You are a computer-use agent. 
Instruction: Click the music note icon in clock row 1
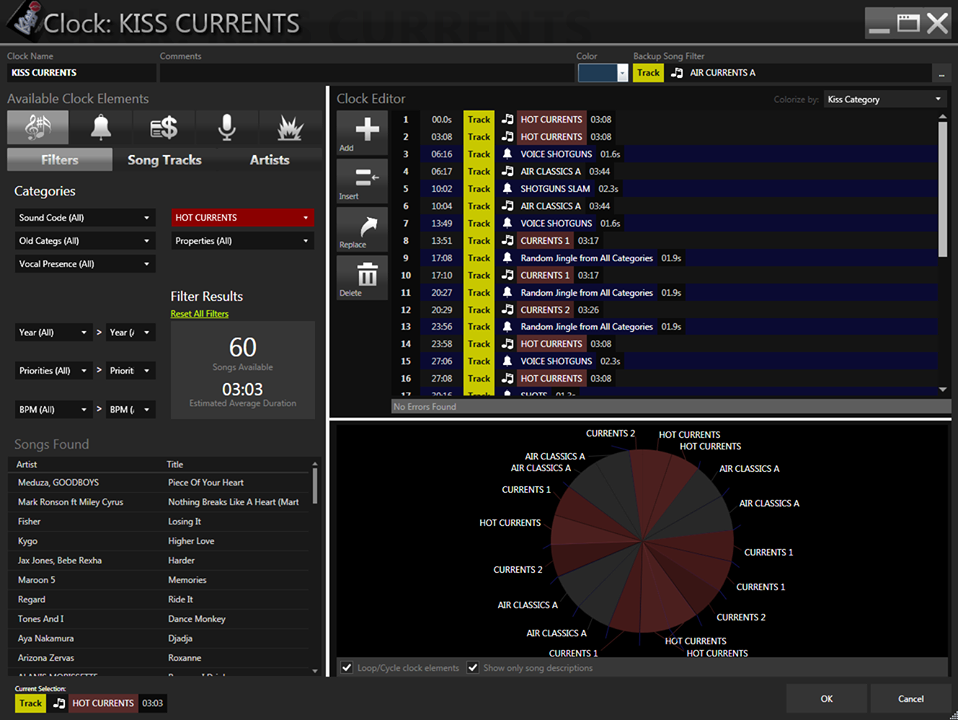(x=507, y=119)
